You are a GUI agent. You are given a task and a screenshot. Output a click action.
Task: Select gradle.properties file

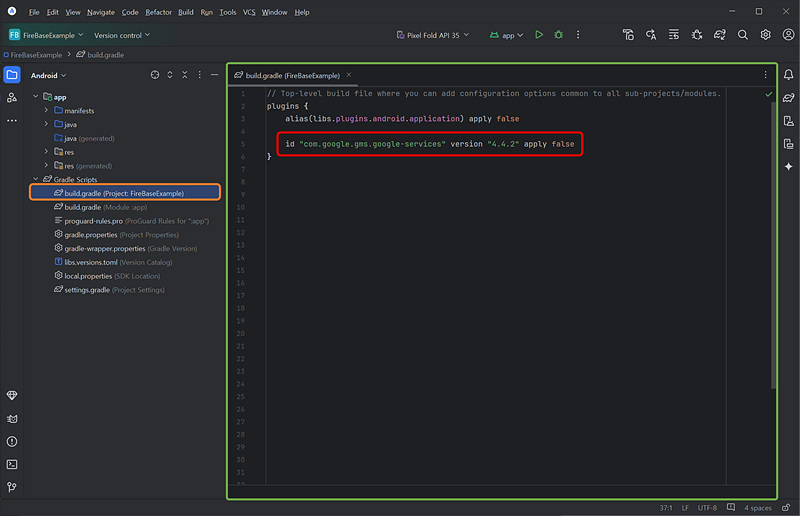click(x=116, y=235)
